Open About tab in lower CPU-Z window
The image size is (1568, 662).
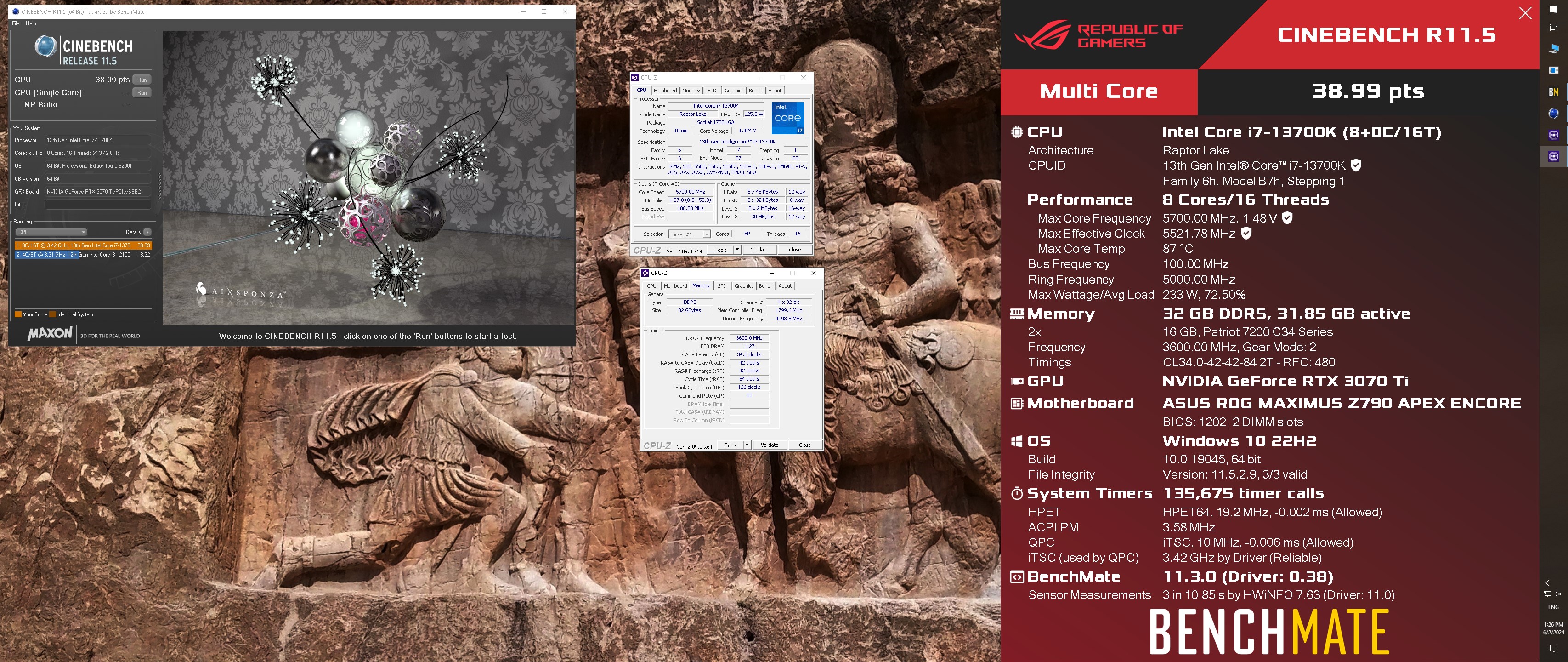(x=785, y=285)
